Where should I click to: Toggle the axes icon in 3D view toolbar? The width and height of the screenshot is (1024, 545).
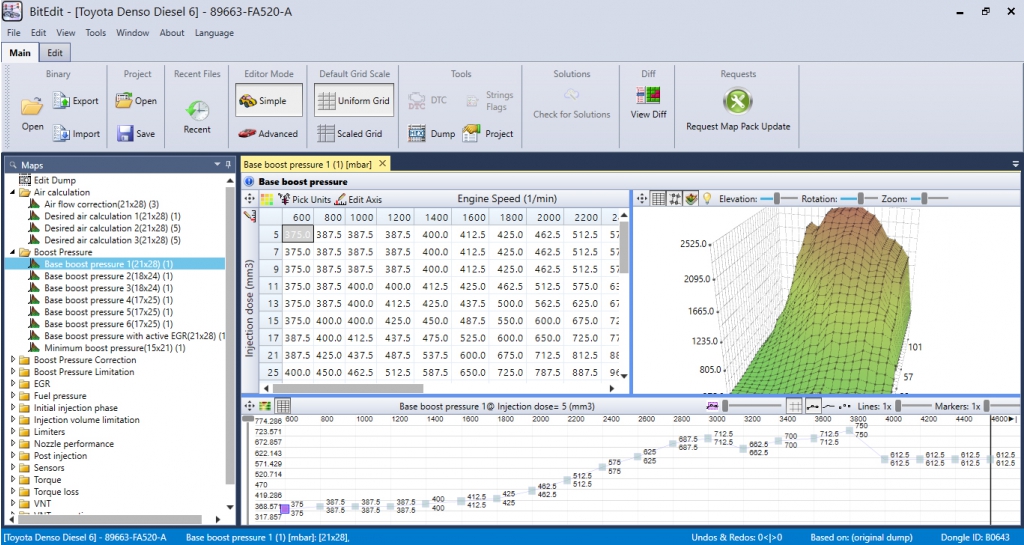coord(675,198)
